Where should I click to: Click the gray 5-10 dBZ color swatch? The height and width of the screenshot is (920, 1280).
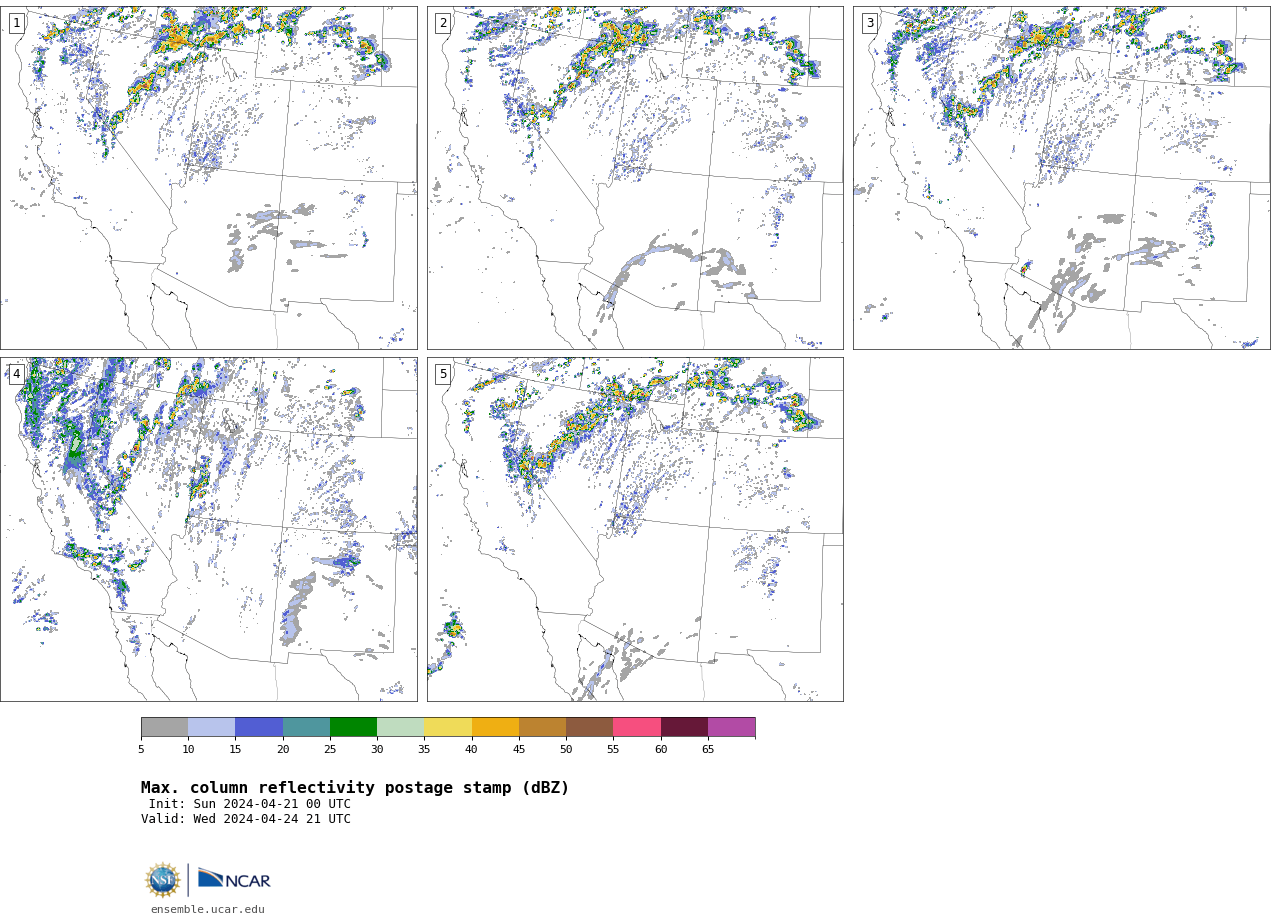pos(164,727)
